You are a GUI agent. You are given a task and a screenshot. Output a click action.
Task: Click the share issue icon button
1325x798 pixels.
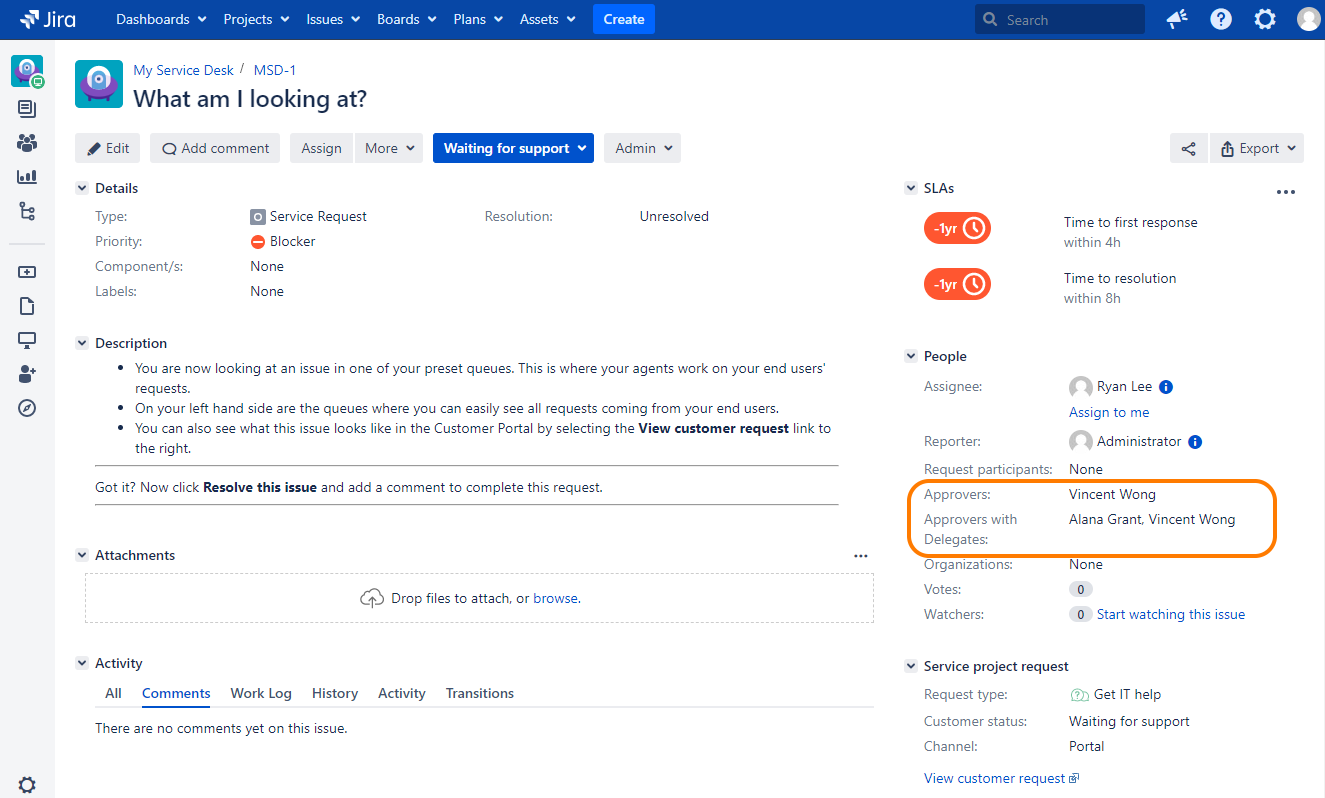coord(1188,148)
